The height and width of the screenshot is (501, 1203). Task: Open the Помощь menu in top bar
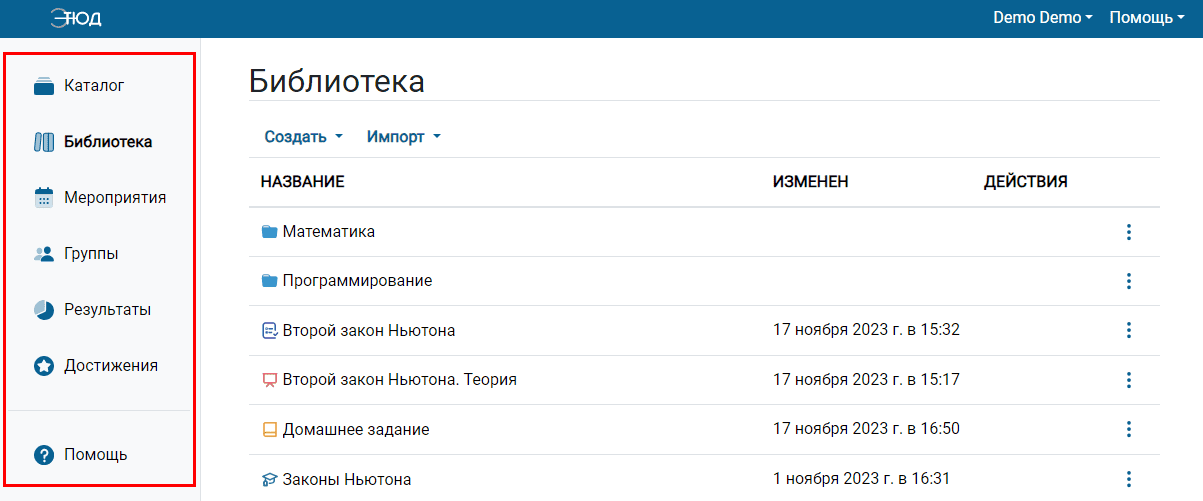click(x=1146, y=18)
